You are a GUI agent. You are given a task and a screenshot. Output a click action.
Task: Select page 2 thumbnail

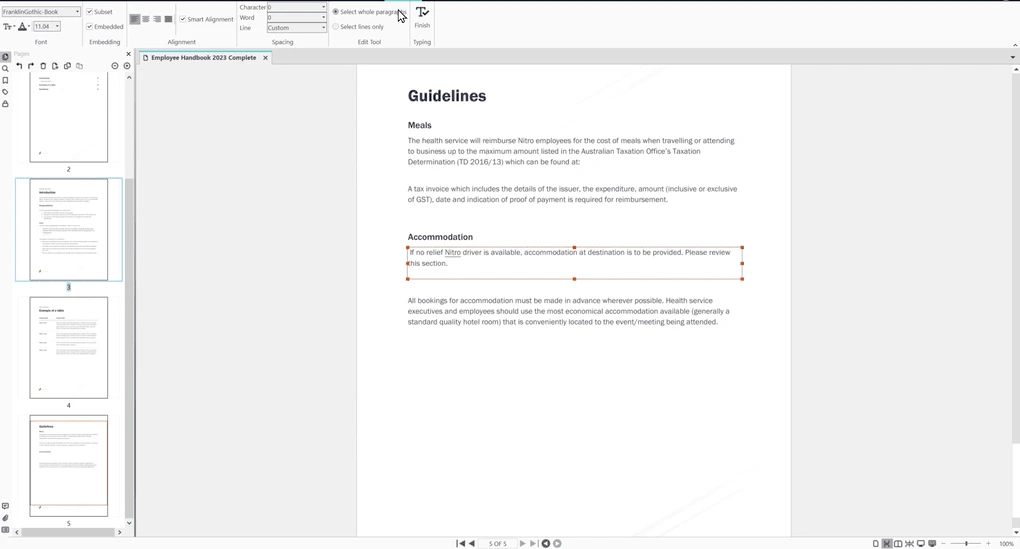pos(68,117)
